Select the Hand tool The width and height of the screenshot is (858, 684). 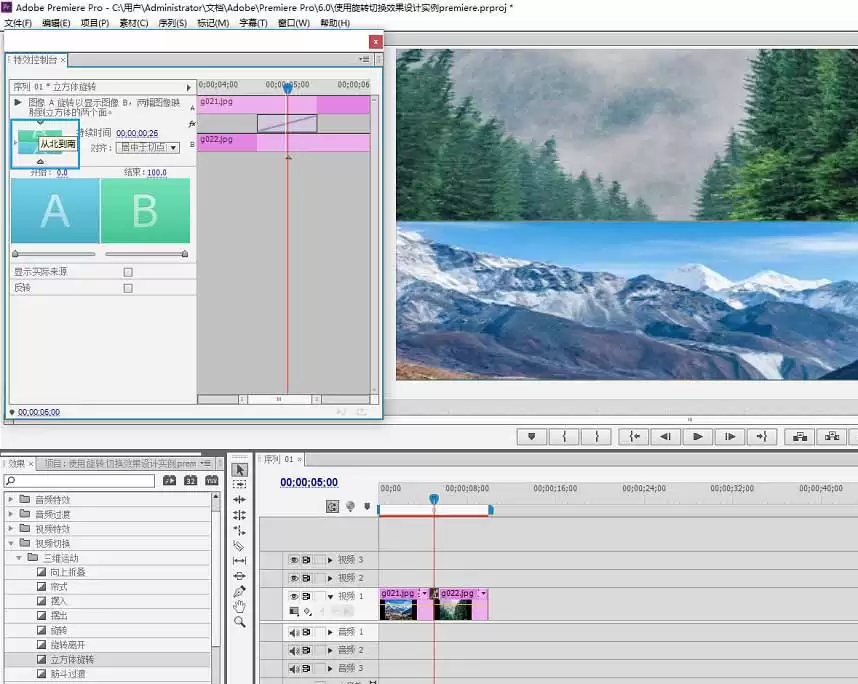tap(239, 606)
